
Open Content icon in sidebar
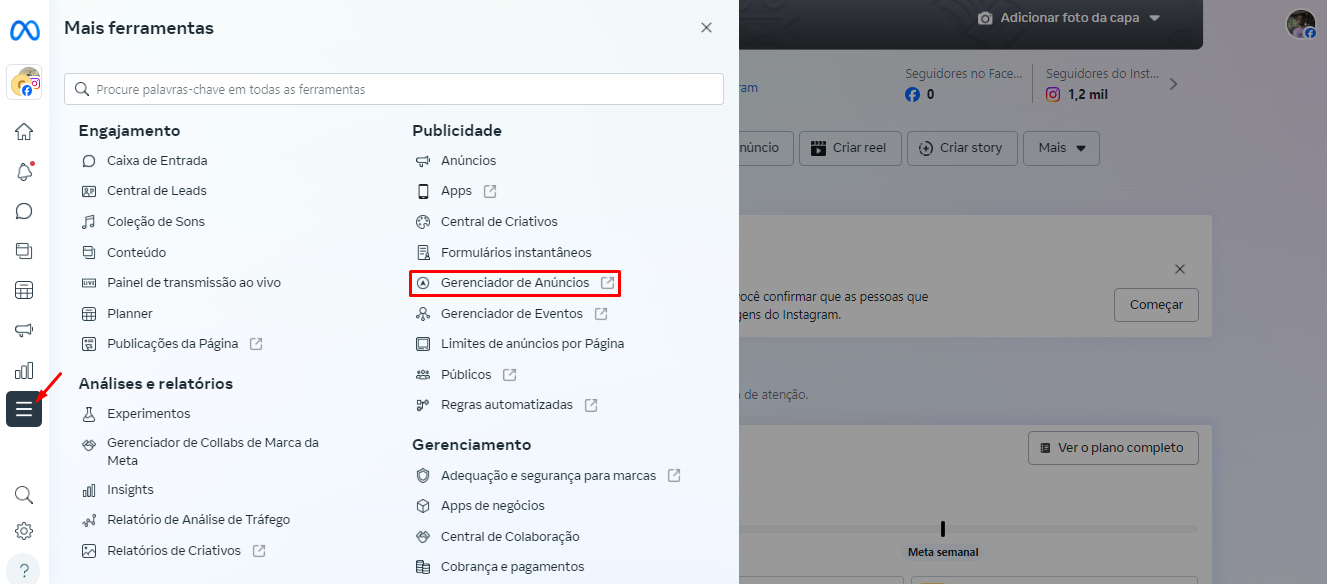[24, 251]
